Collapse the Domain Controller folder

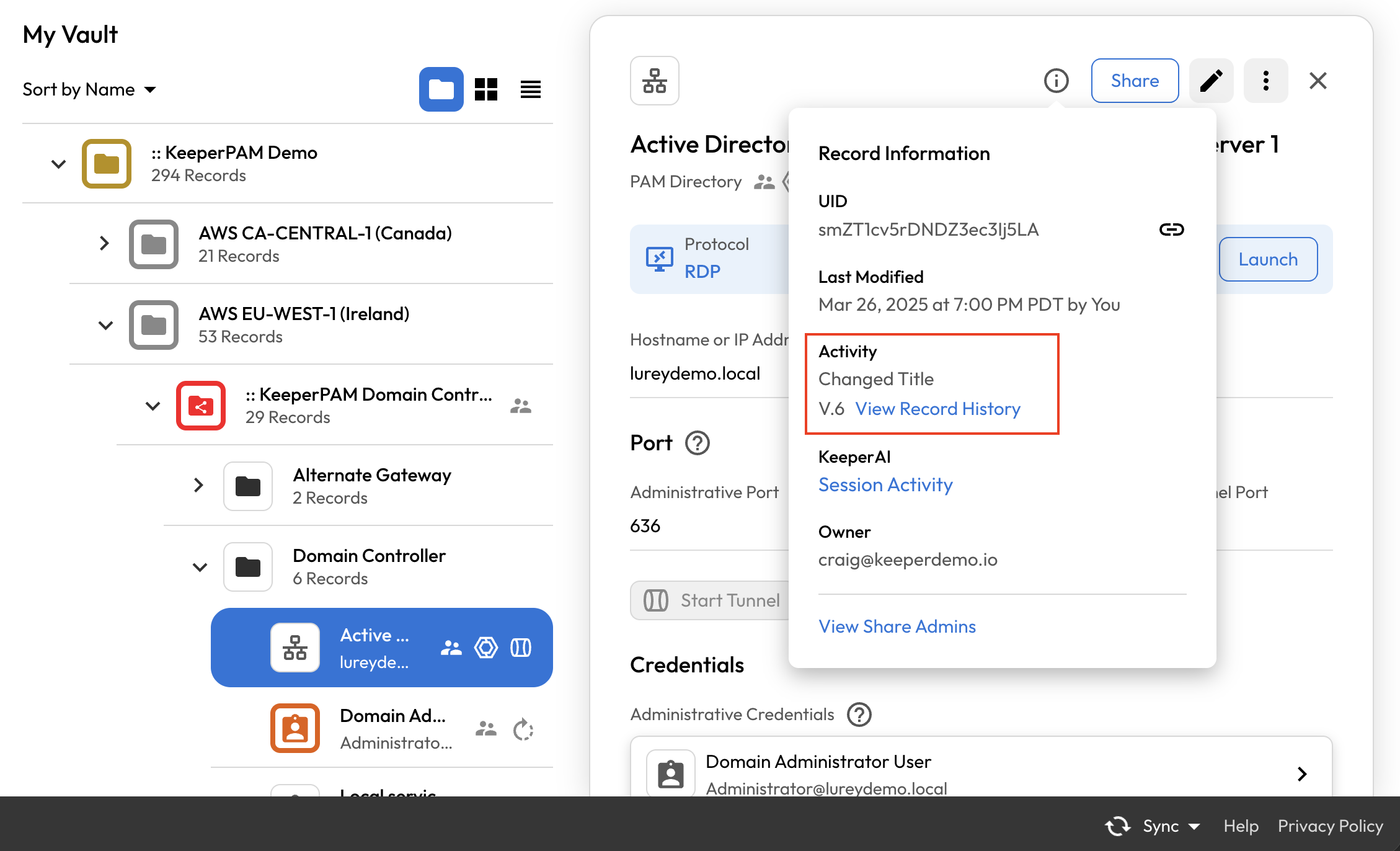coord(200,567)
